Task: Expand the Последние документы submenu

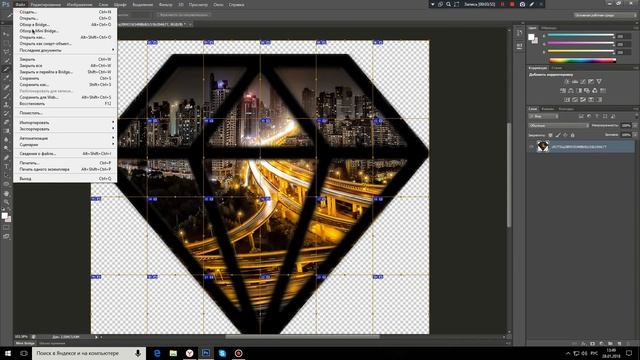Action: [65, 50]
